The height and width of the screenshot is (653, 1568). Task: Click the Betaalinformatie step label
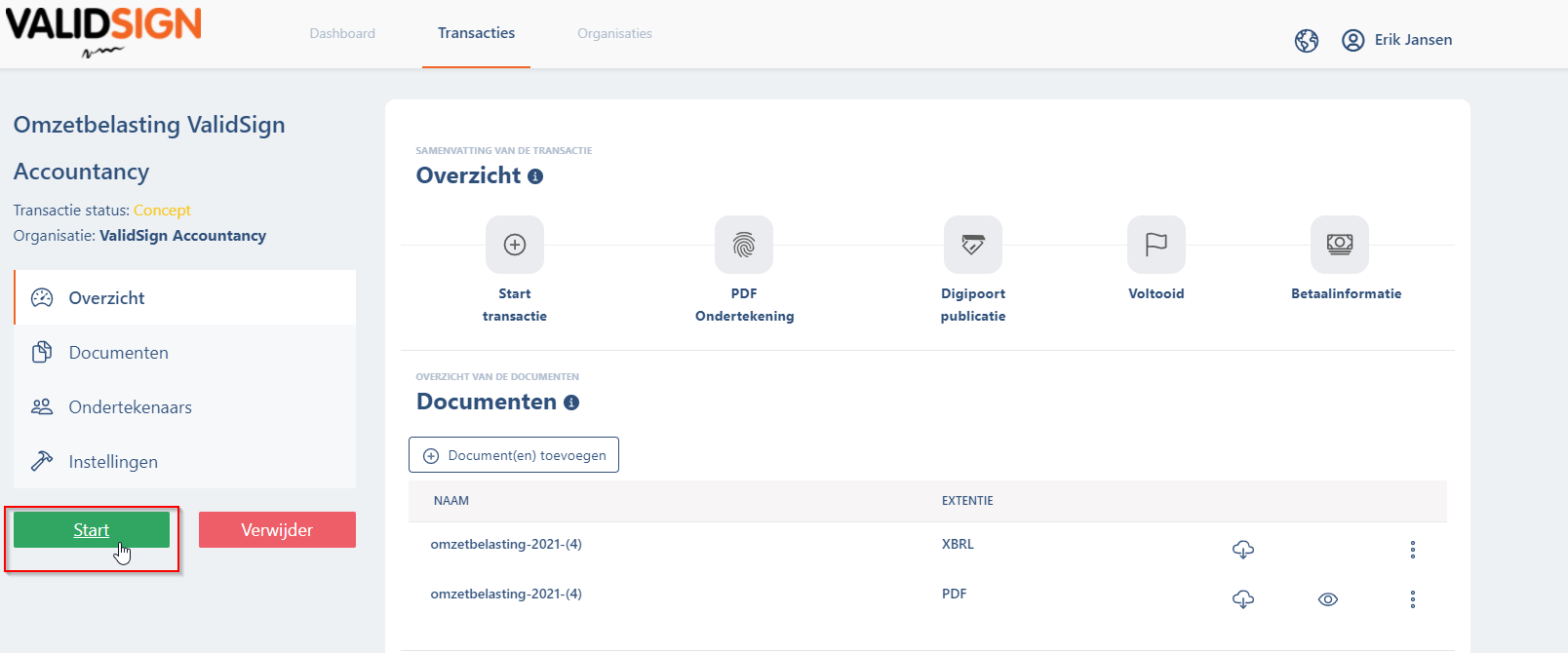[1347, 293]
